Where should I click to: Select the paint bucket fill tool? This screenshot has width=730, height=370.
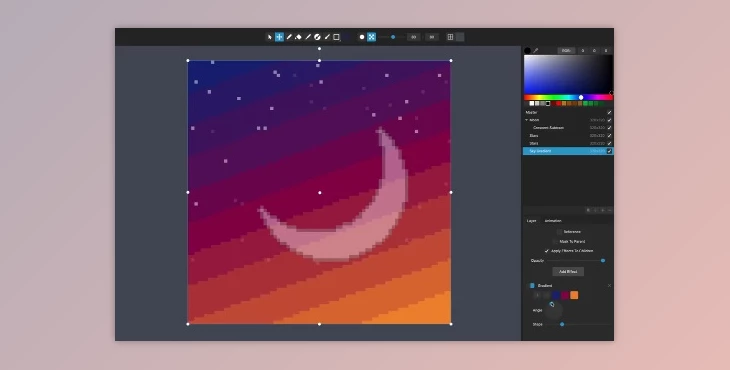click(x=298, y=37)
